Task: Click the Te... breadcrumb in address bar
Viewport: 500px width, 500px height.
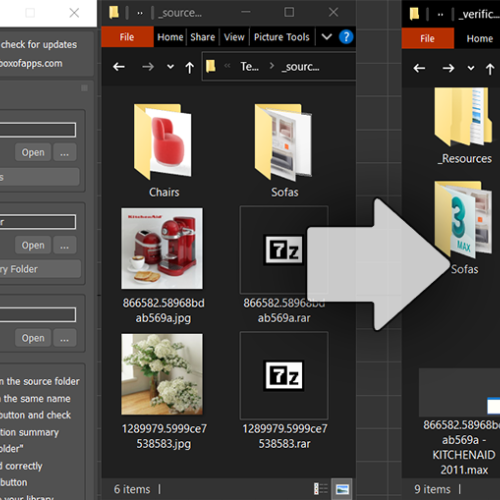Action: pos(249,67)
